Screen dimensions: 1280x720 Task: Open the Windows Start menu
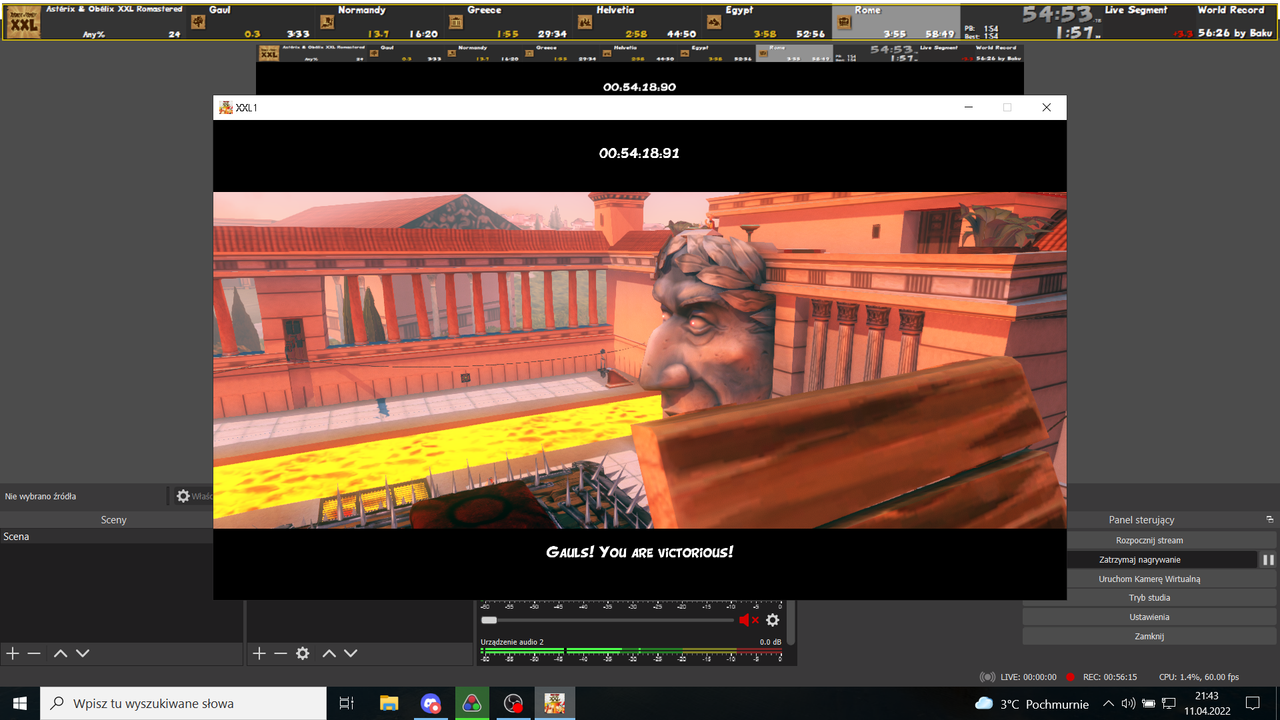[20, 704]
